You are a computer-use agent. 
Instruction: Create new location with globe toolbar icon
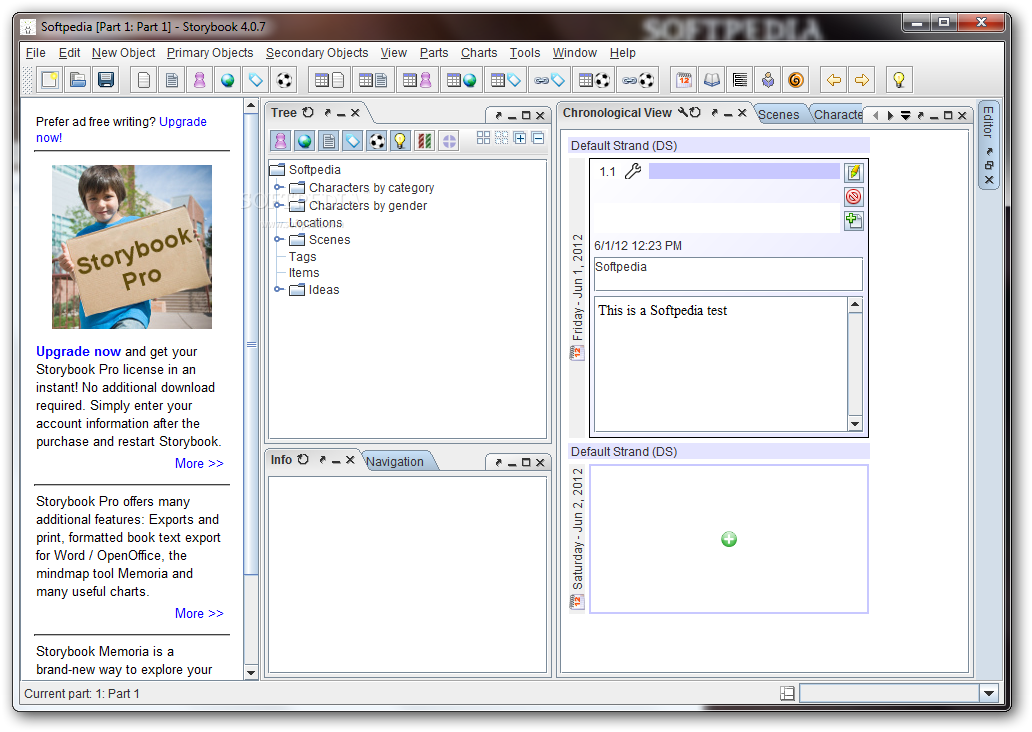tap(228, 80)
